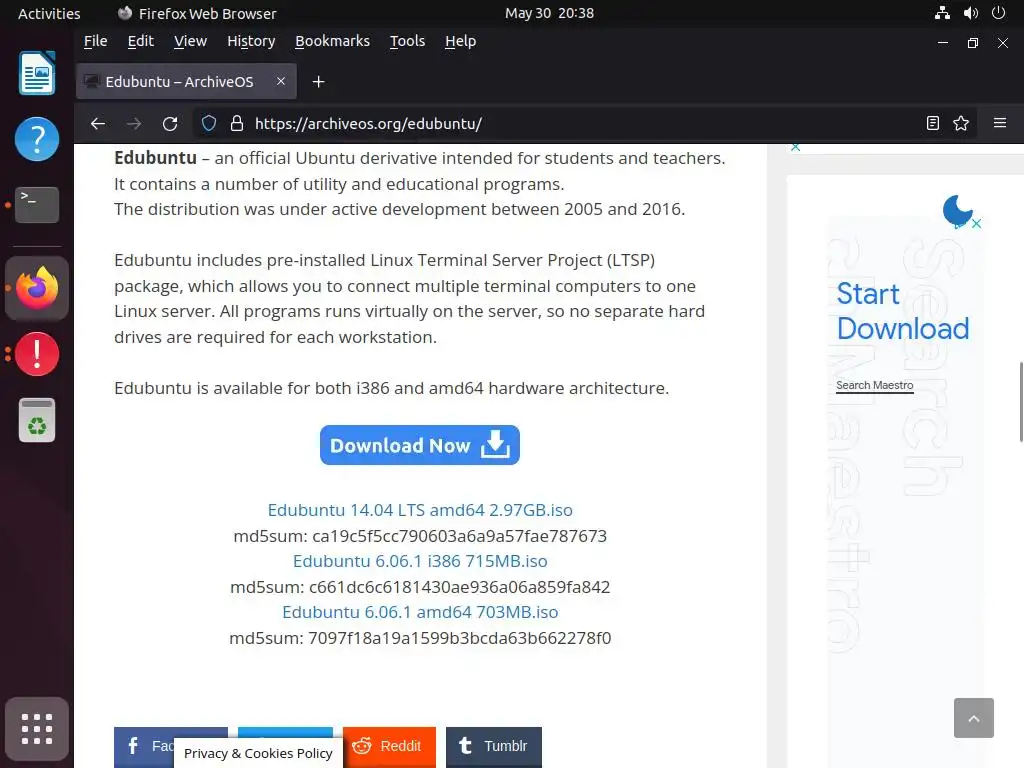Close the Edubuntu – ArchiveOS tab
This screenshot has height=768, width=1024.
click(281, 81)
